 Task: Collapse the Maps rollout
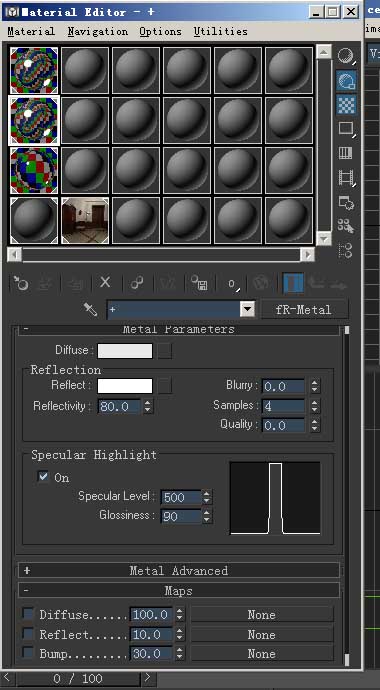pyautogui.click(x=179, y=591)
